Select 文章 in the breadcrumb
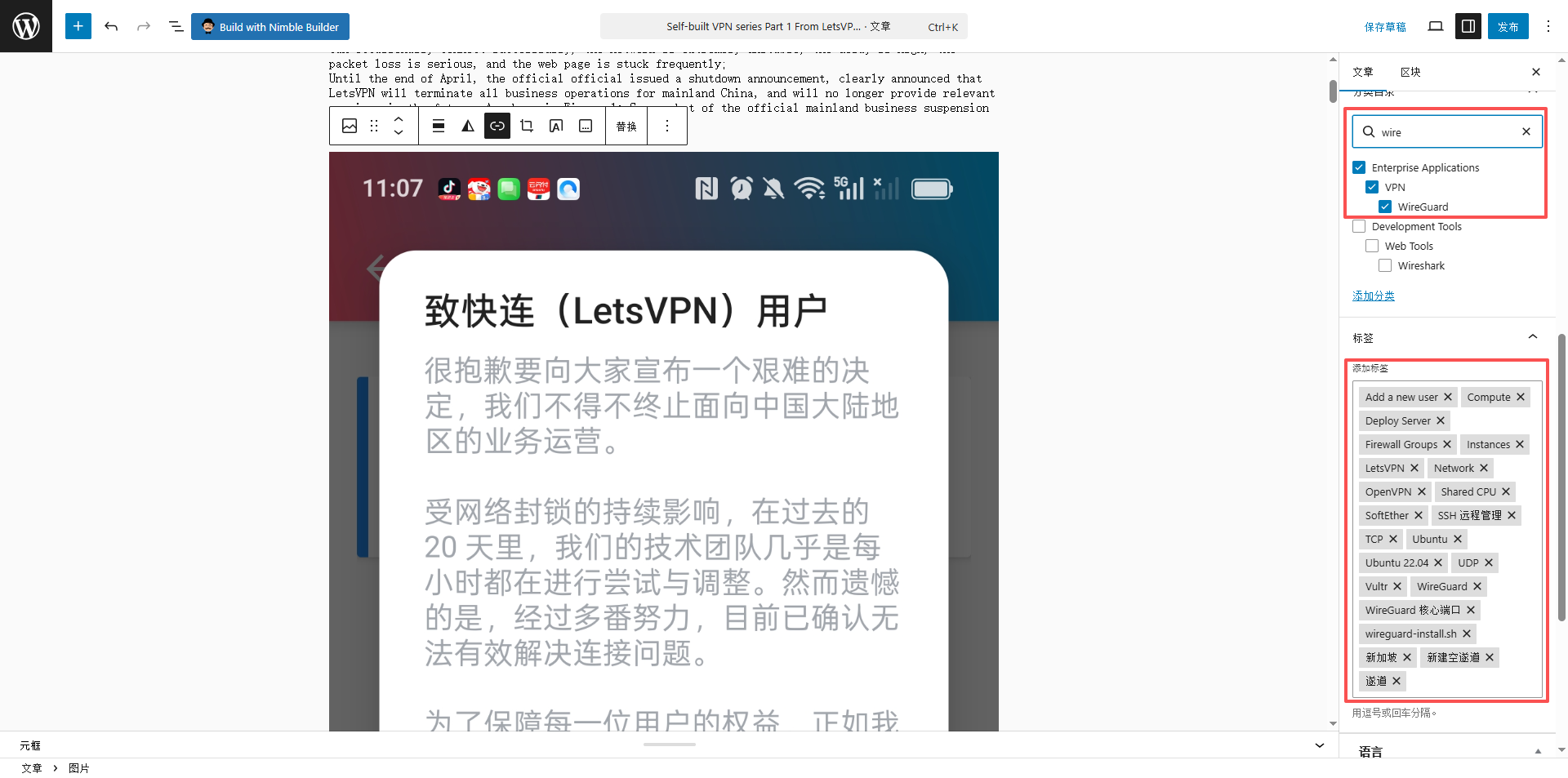1568x778 pixels. coord(32,768)
